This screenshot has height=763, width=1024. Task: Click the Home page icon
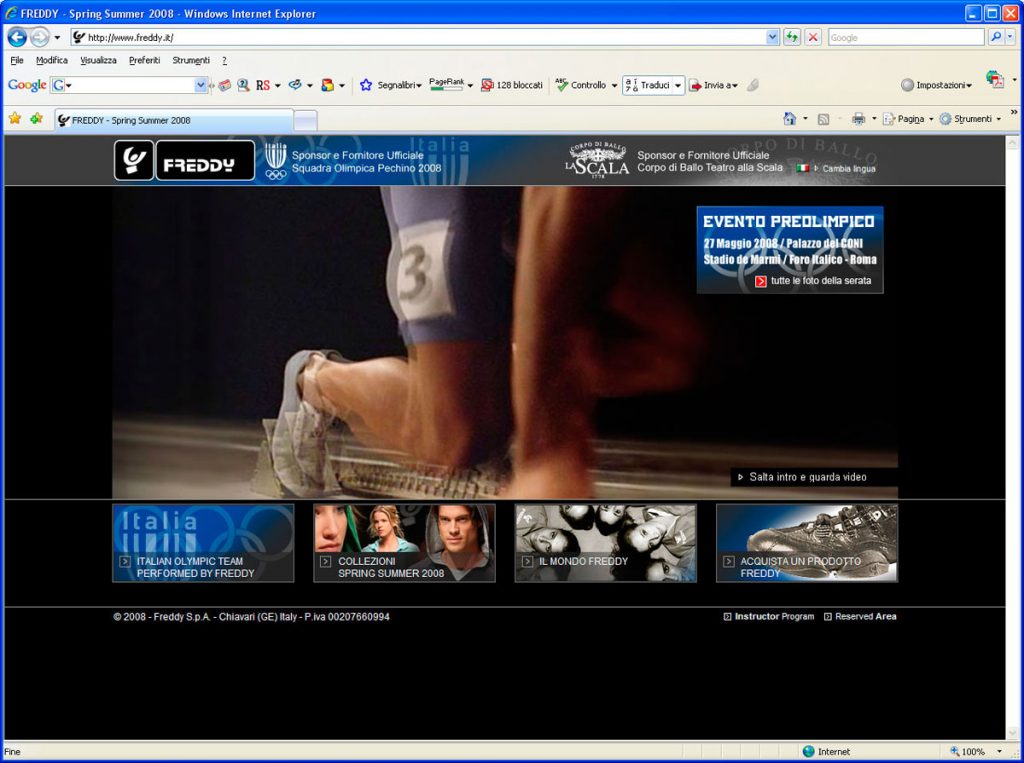790,119
